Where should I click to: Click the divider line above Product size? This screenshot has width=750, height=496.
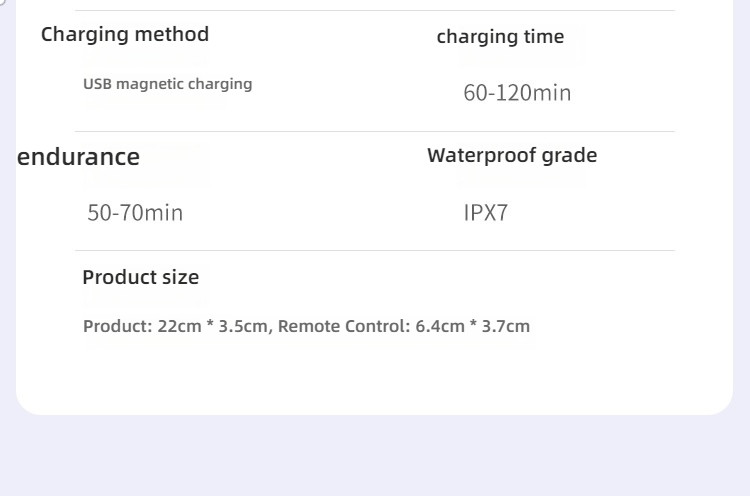375,250
